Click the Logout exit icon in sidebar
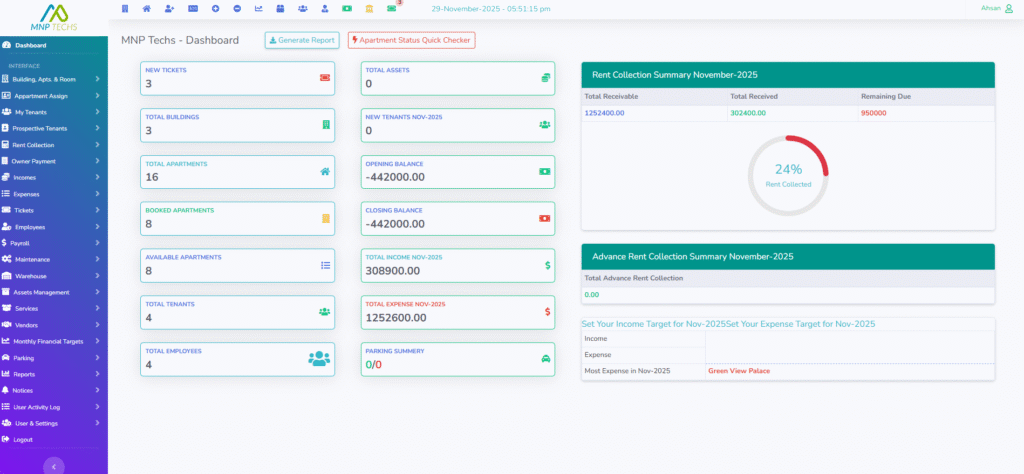The image size is (1024, 474). click(x=6, y=439)
